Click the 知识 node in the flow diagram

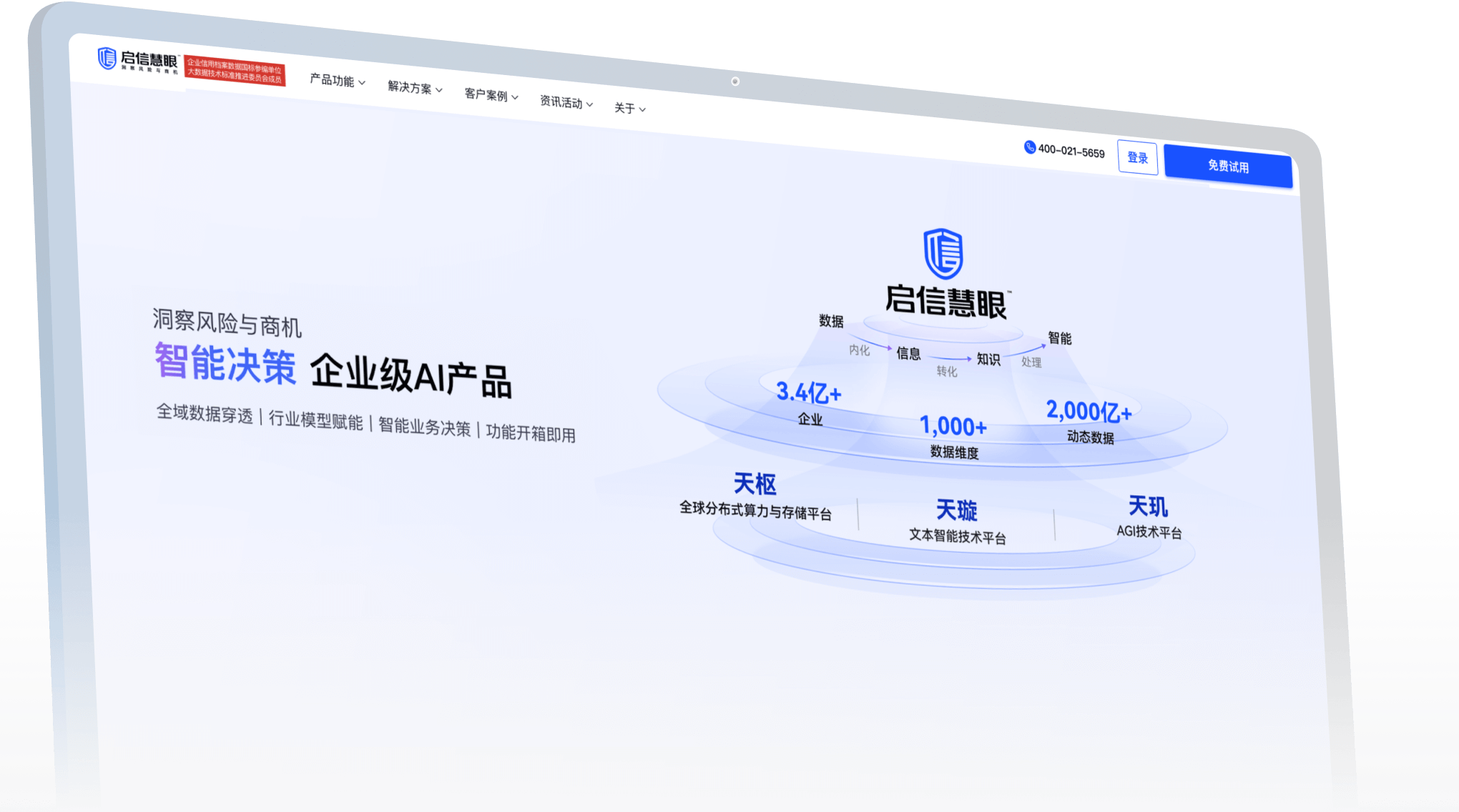(988, 360)
